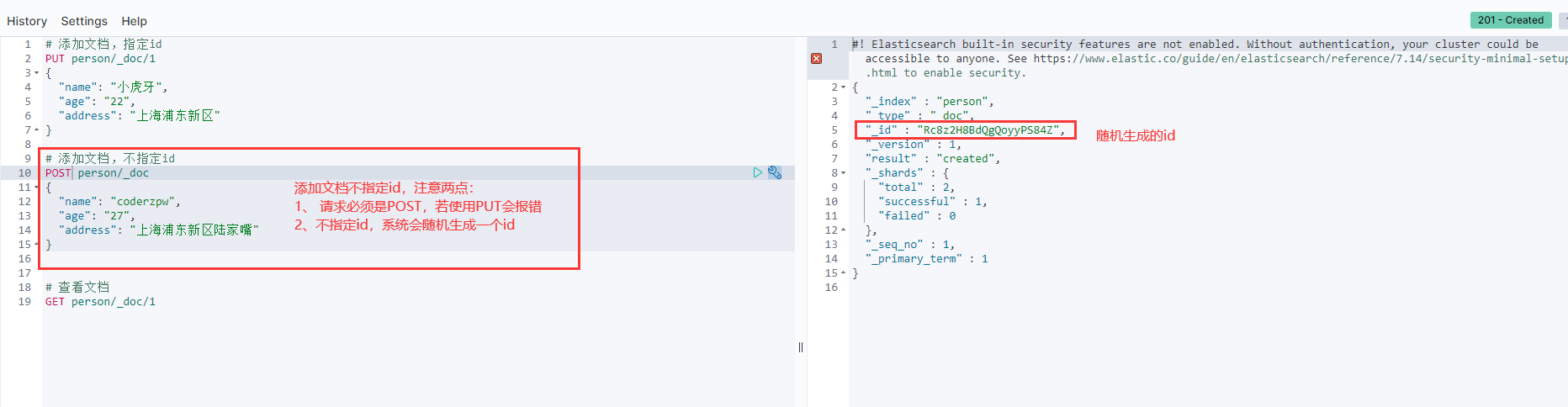Click the "_primary_term" : 1 response line
This screenshot has height=407, width=1568.
coord(927,259)
